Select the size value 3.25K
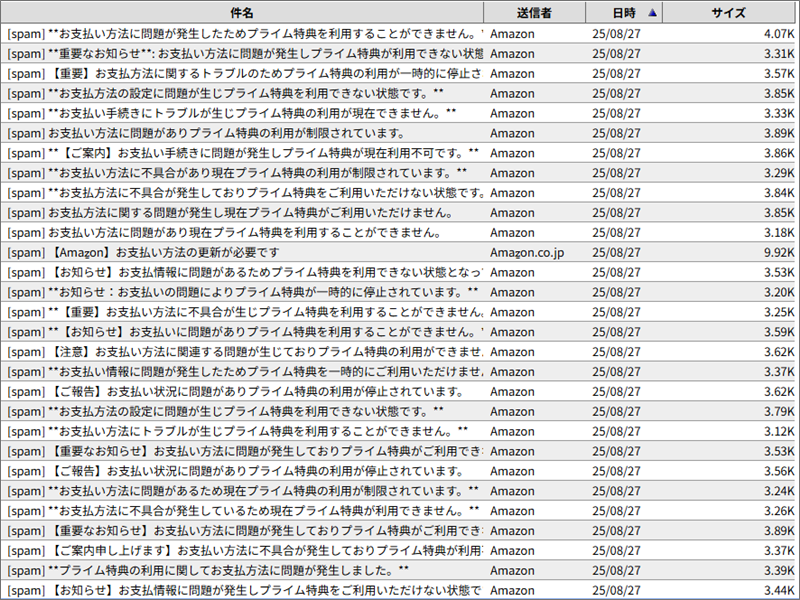 pos(779,312)
